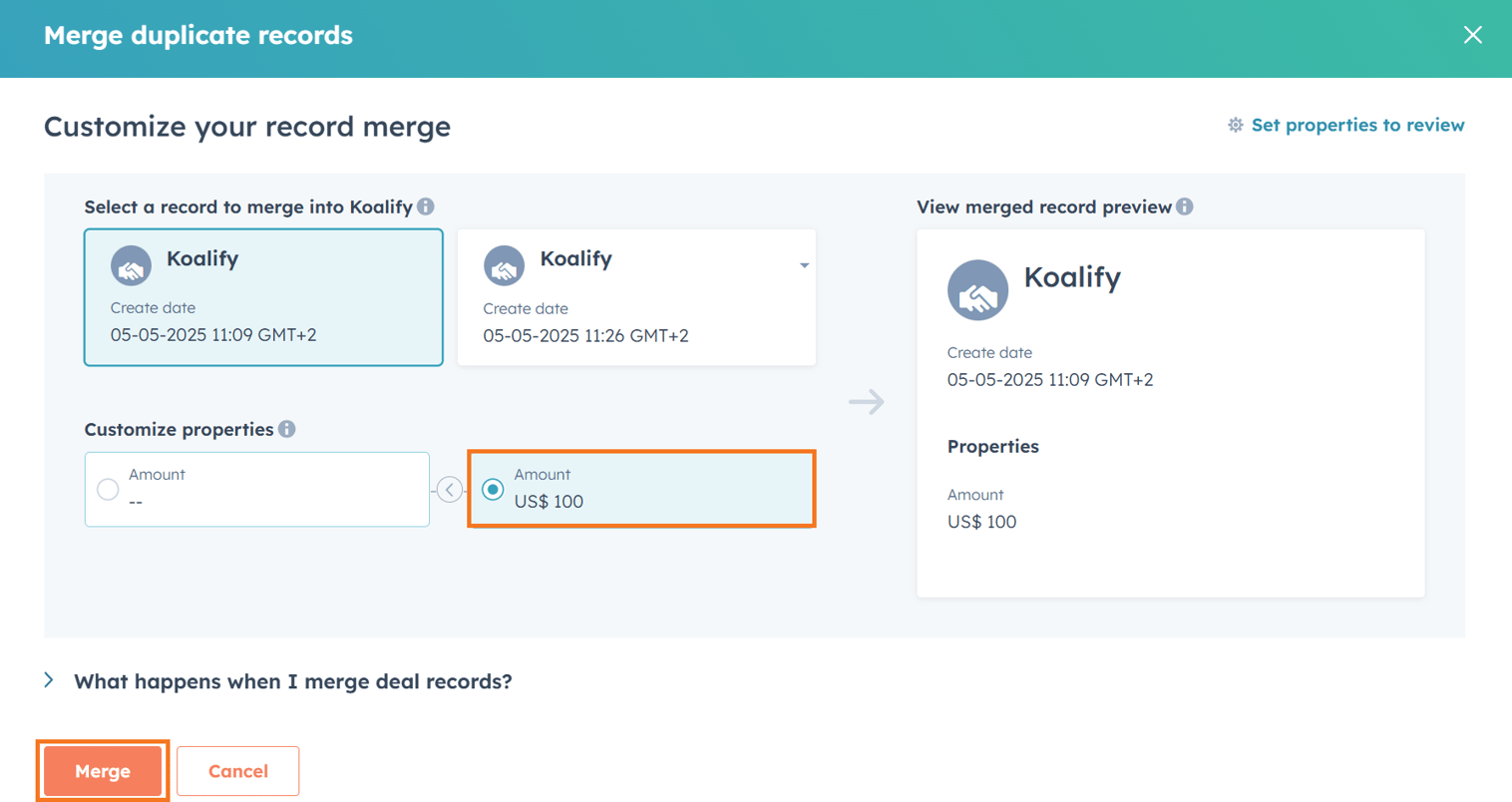Select the US$ 100 Amount radio button
Screen dimensions: 1512x802
pyautogui.click(x=492, y=489)
